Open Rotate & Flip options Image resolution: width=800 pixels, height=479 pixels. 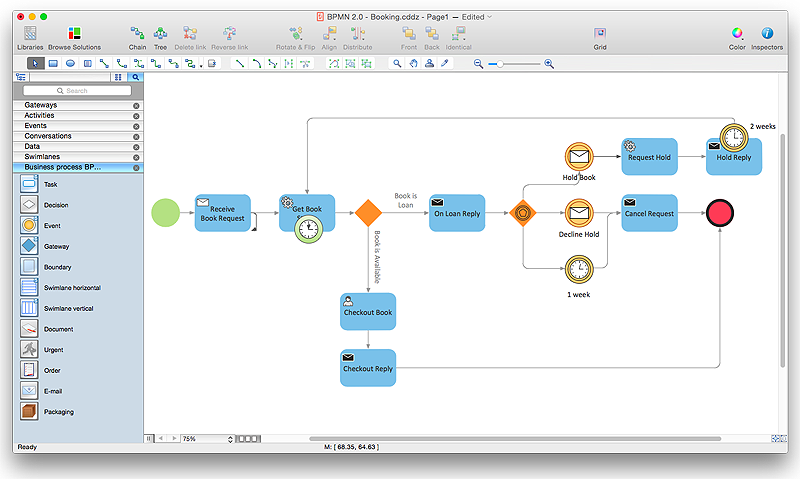point(295,39)
